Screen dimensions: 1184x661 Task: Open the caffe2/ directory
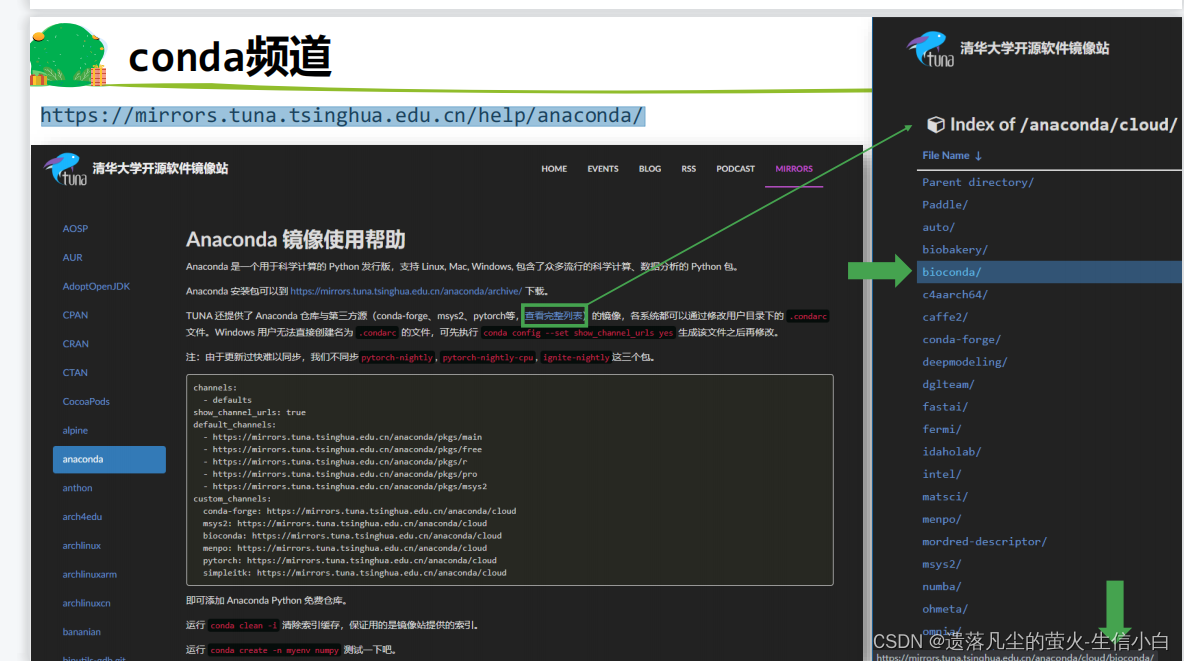point(945,317)
